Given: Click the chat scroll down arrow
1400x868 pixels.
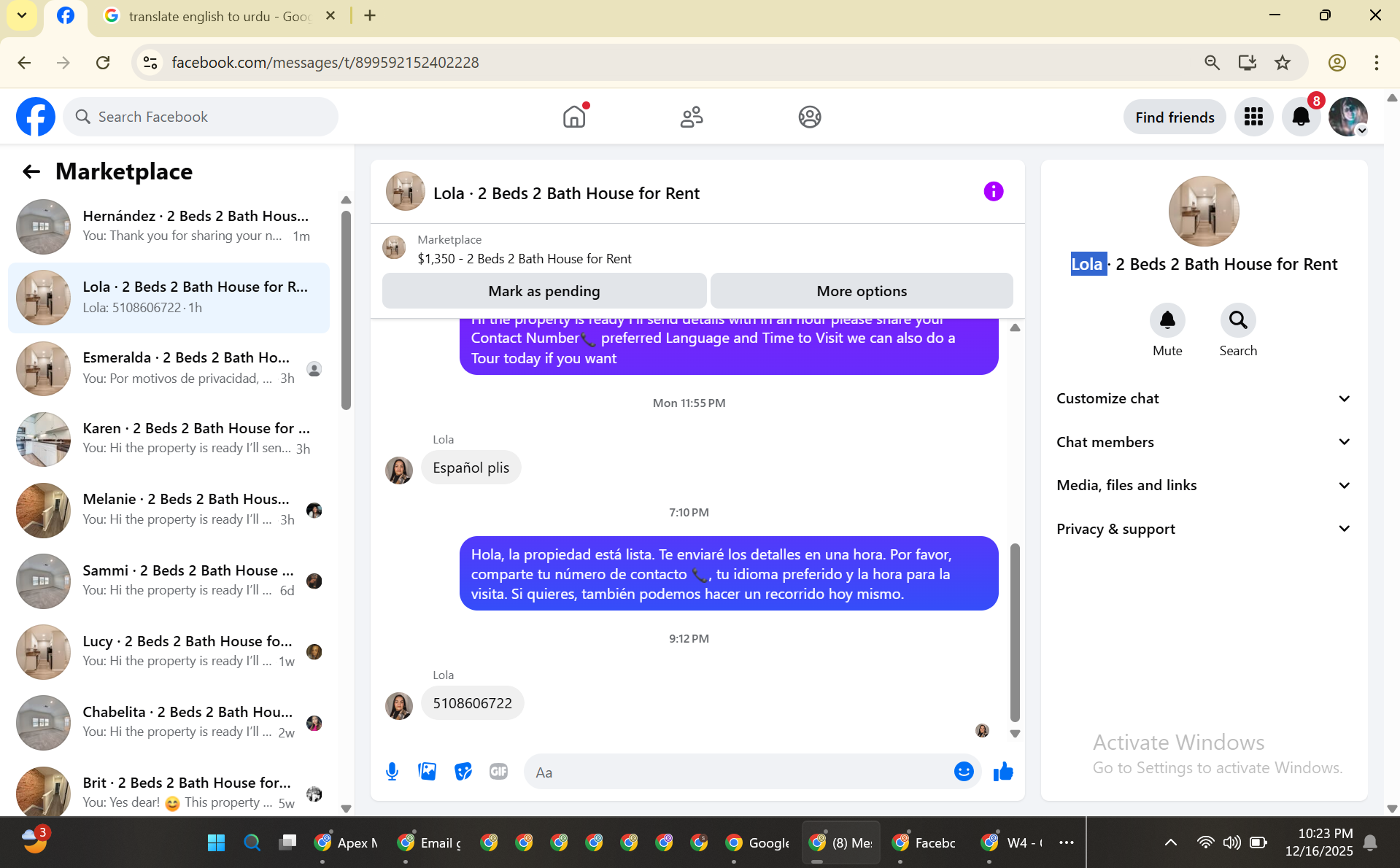Looking at the screenshot, I should (x=1015, y=734).
